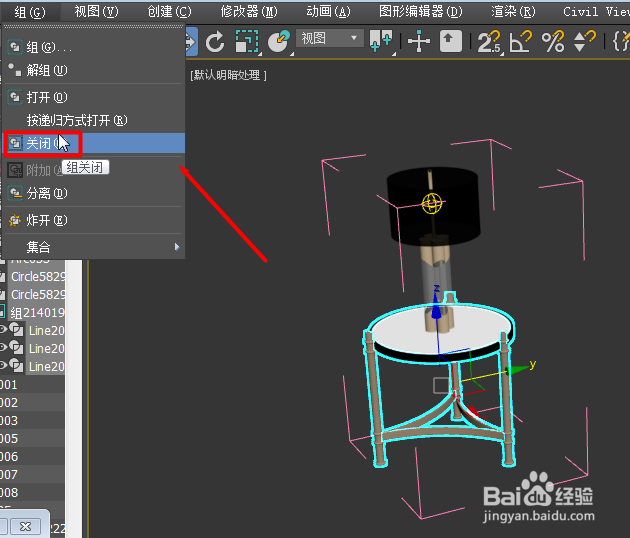Viewport: 630px width, 538px height.
Task: Choose 炸开(E) to explode group
Action: 94,220
